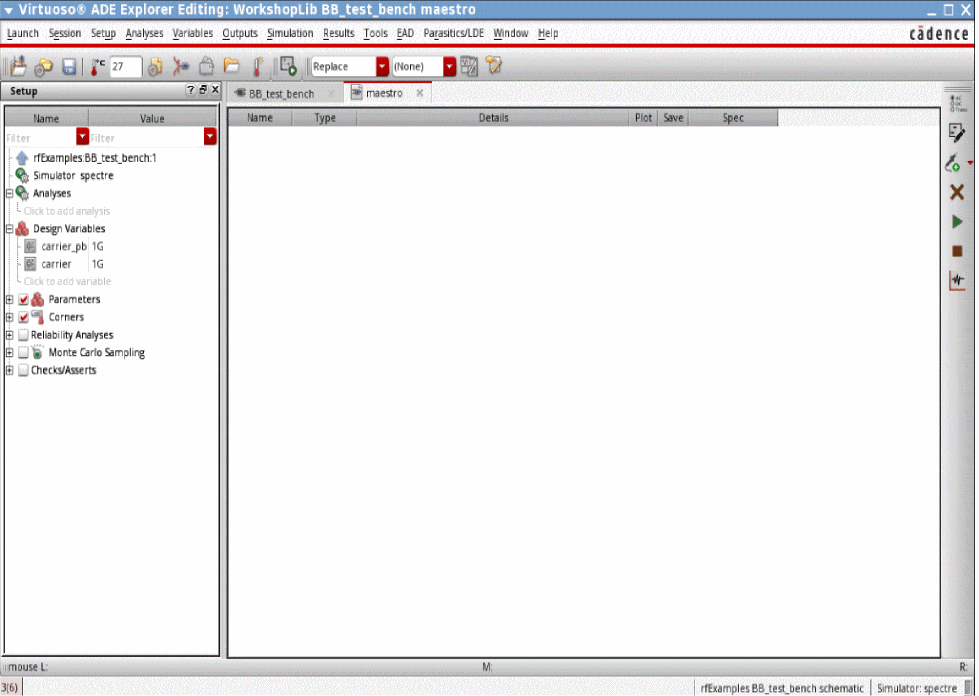Screen dimensions: 979x696
Task: Click the Simulator spectre gear icon
Action: pyautogui.click(x=22, y=175)
